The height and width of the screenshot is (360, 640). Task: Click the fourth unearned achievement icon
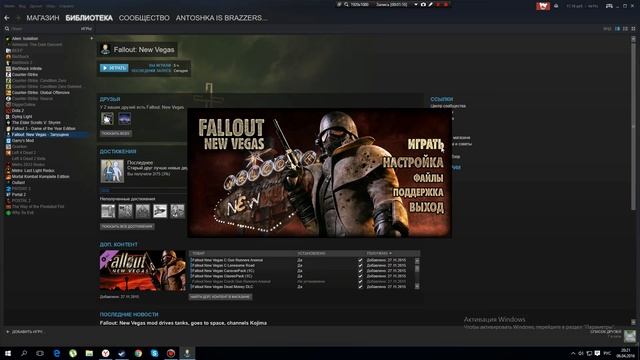click(160, 211)
